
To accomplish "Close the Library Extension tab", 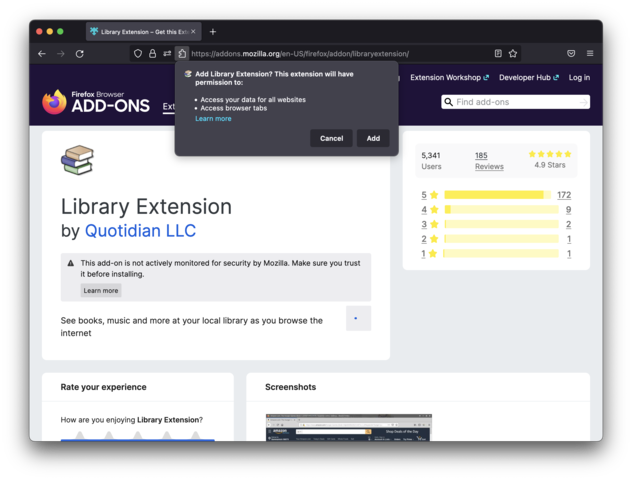I will pos(193,31).
